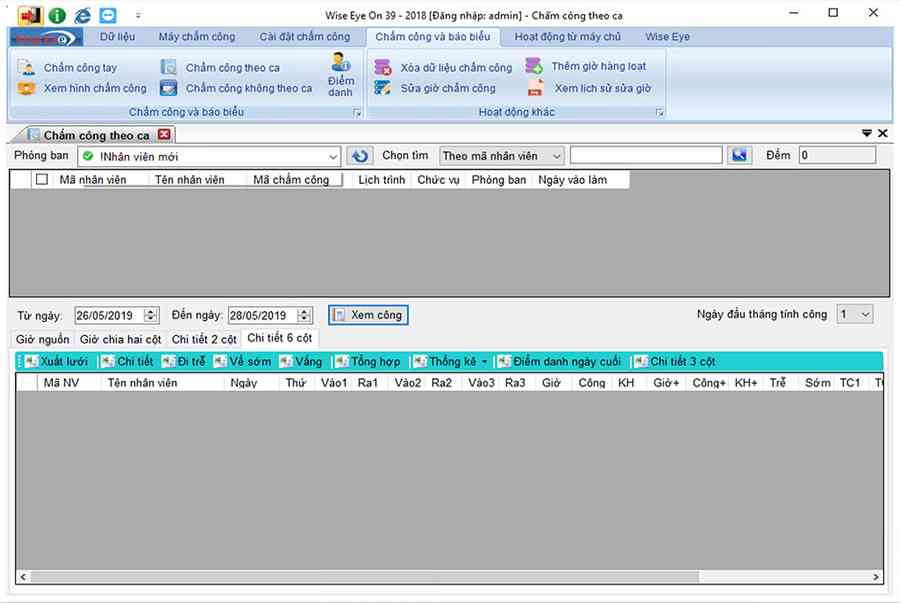Open Xem lịch sử sửa giờ
The width and height of the screenshot is (900, 603).
pyautogui.click(x=602, y=88)
